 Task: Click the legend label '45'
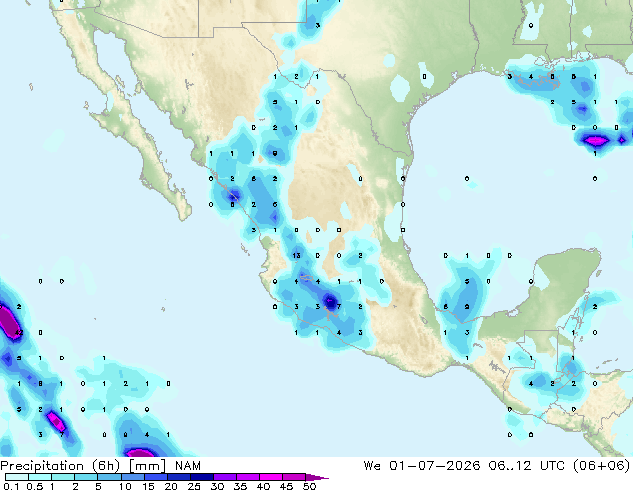[286, 486]
